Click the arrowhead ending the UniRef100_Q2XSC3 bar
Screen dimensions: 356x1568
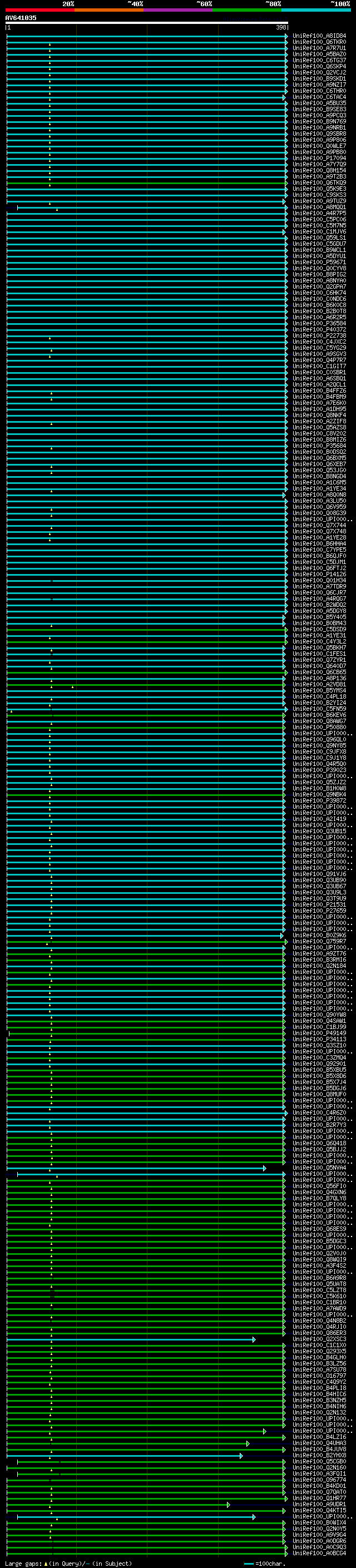254,1340
